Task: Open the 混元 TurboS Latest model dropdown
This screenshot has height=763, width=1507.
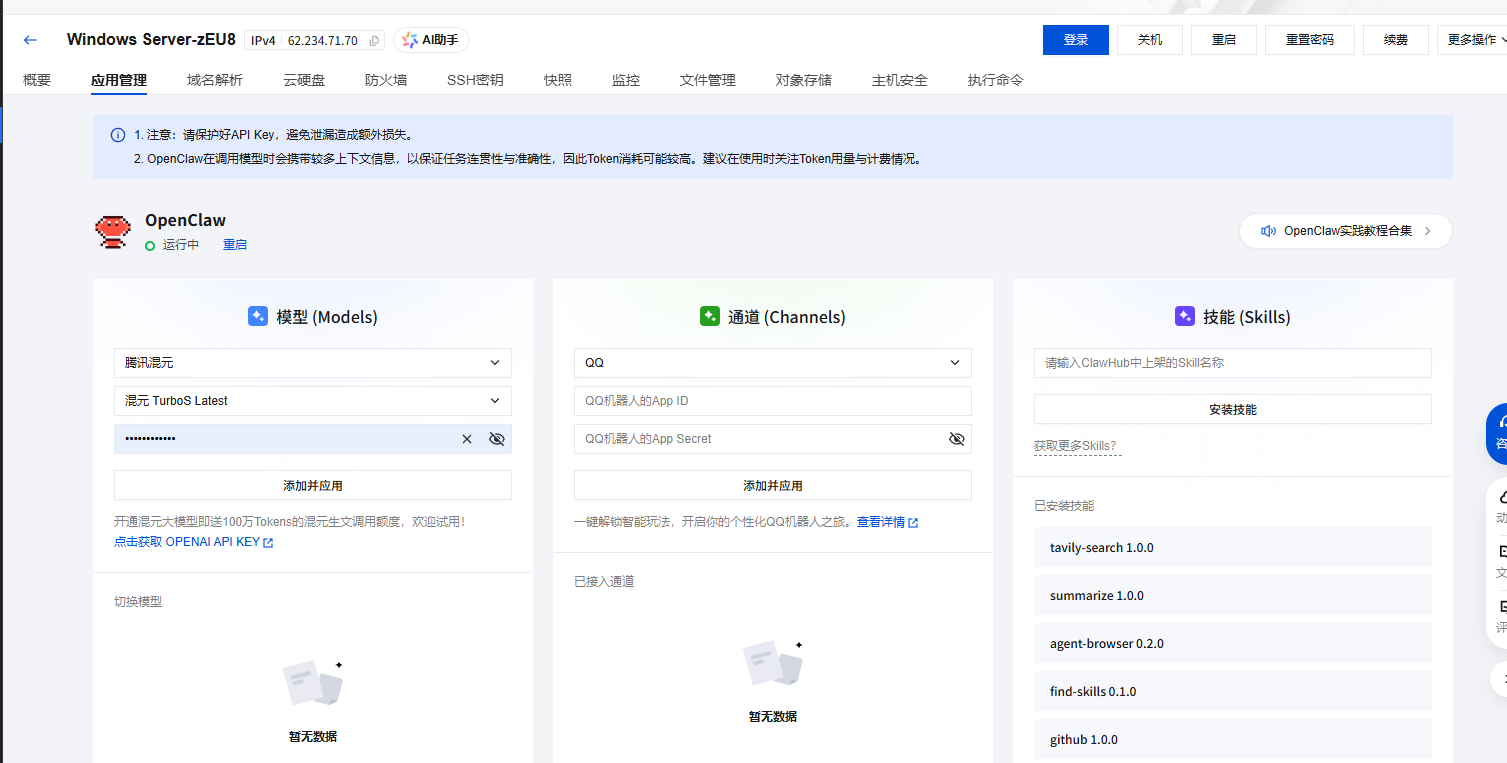Action: click(x=313, y=401)
